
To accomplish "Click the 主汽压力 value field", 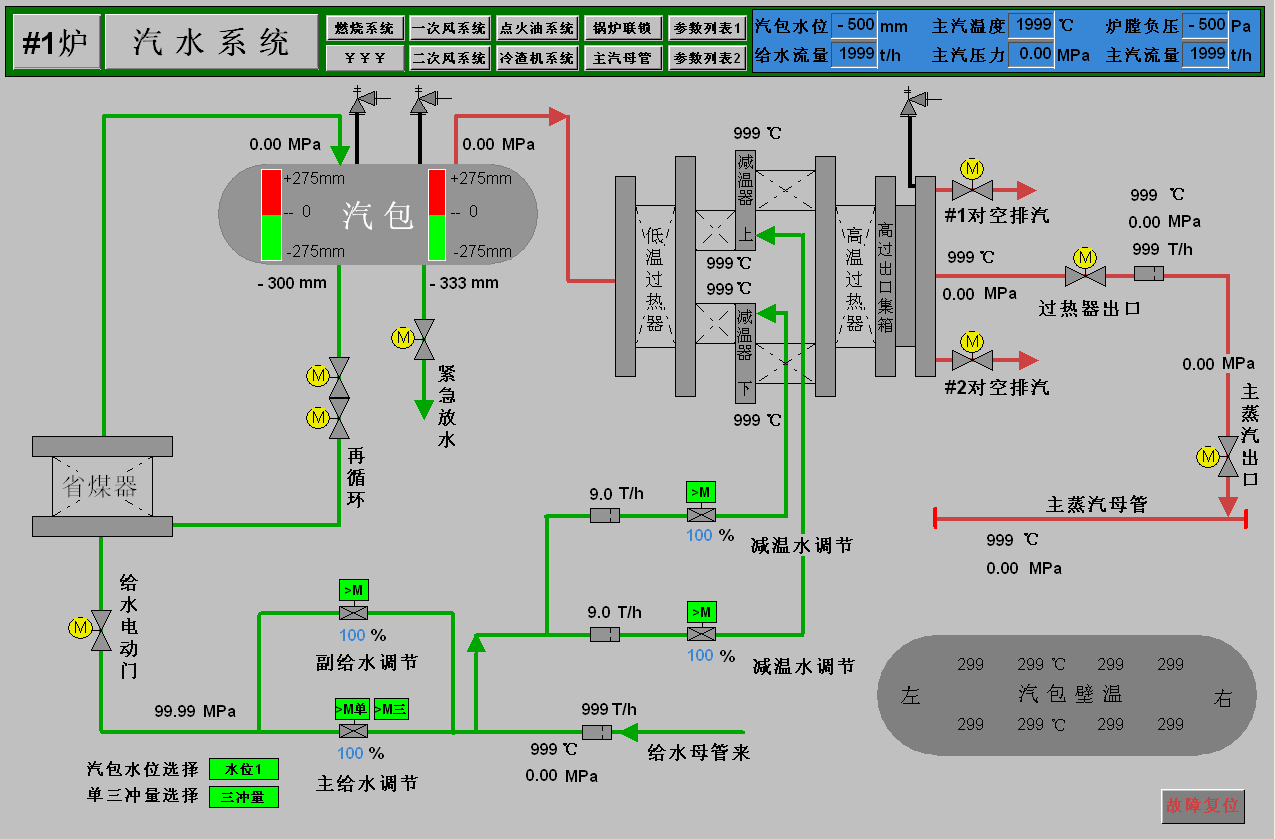I will tap(1030, 54).
